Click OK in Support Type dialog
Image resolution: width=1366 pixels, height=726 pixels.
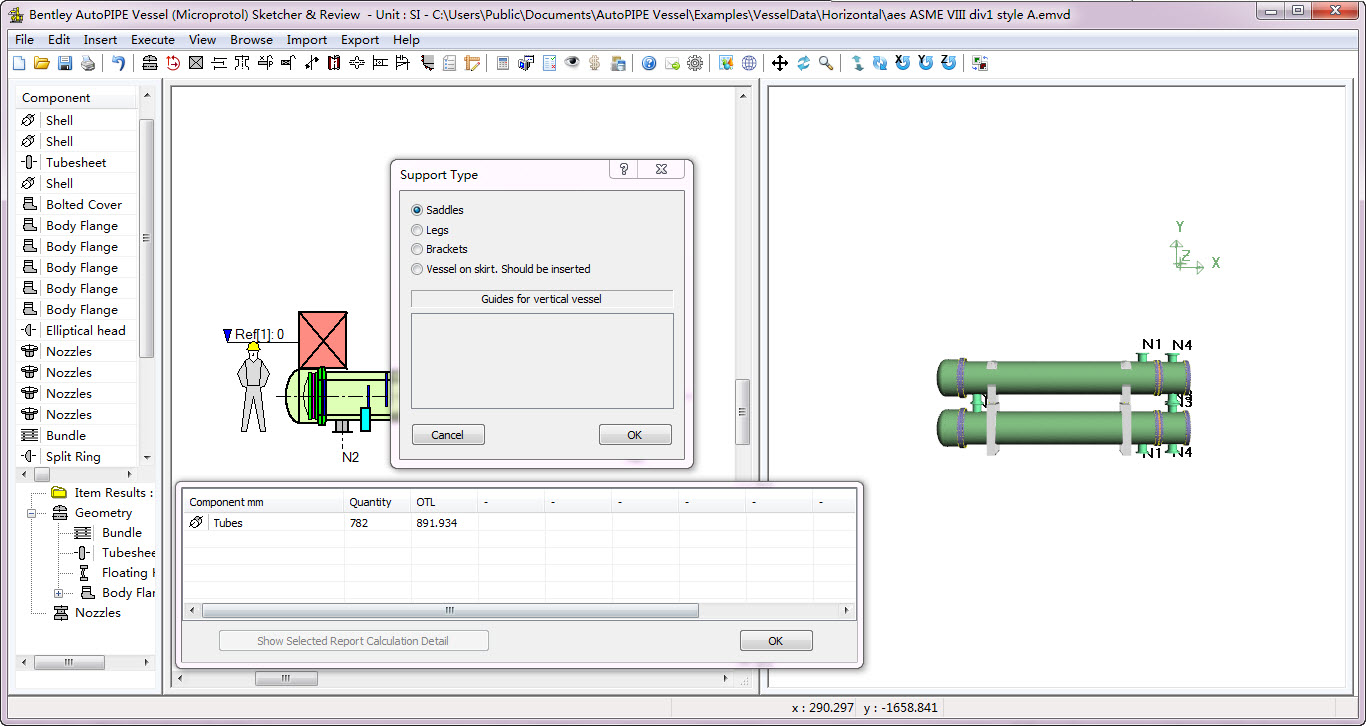[x=635, y=435]
